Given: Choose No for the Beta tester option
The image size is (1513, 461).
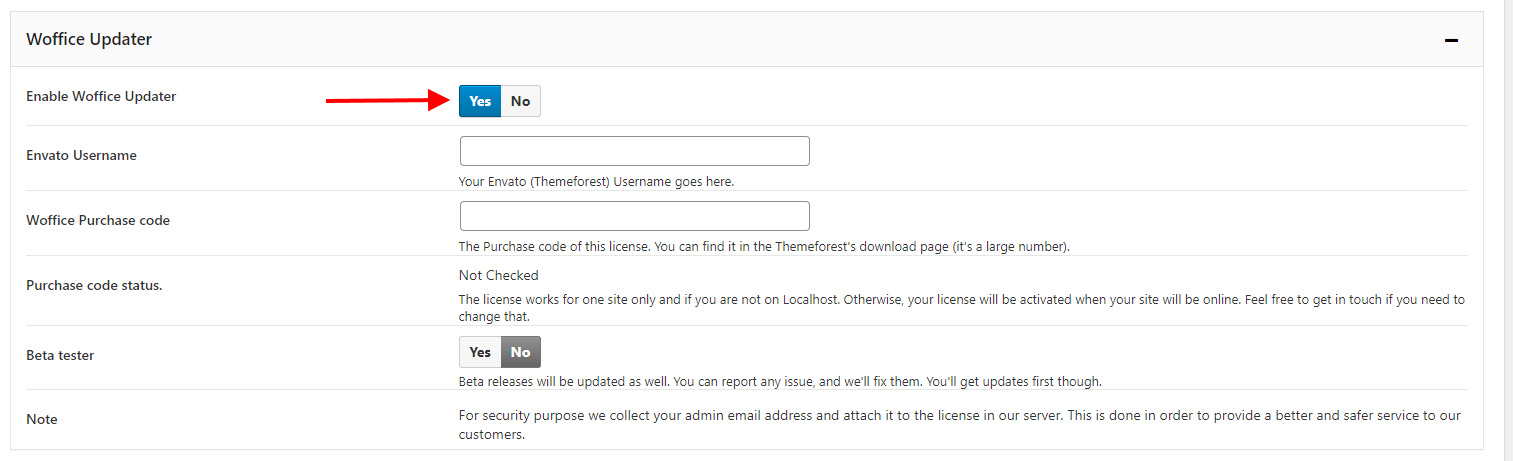Looking at the screenshot, I should coord(520,352).
